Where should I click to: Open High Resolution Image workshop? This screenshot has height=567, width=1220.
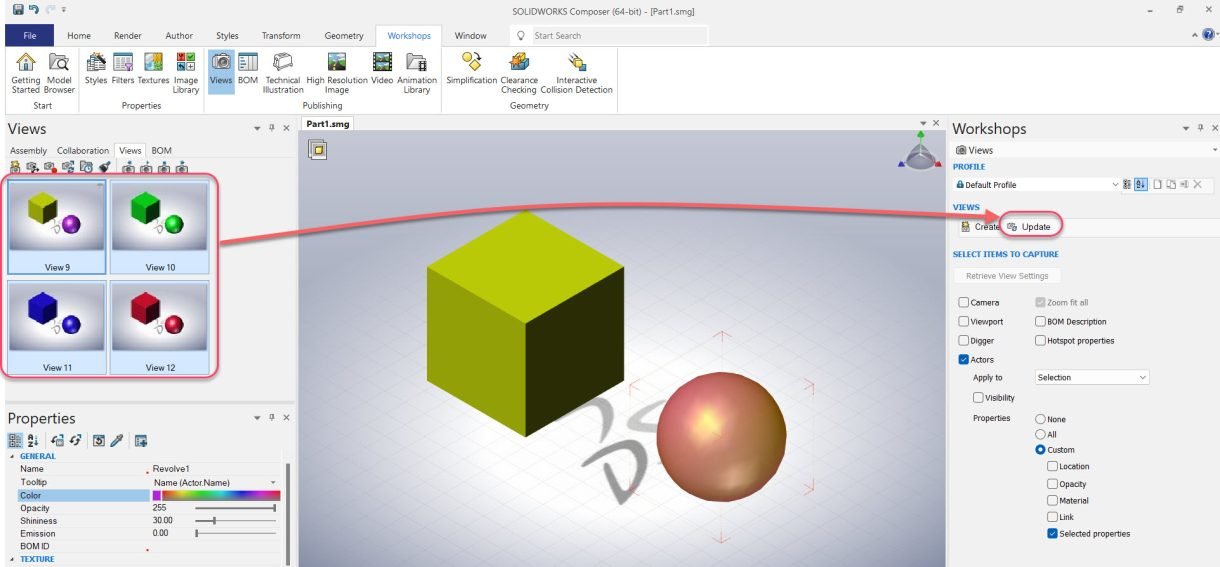coord(337,73)
